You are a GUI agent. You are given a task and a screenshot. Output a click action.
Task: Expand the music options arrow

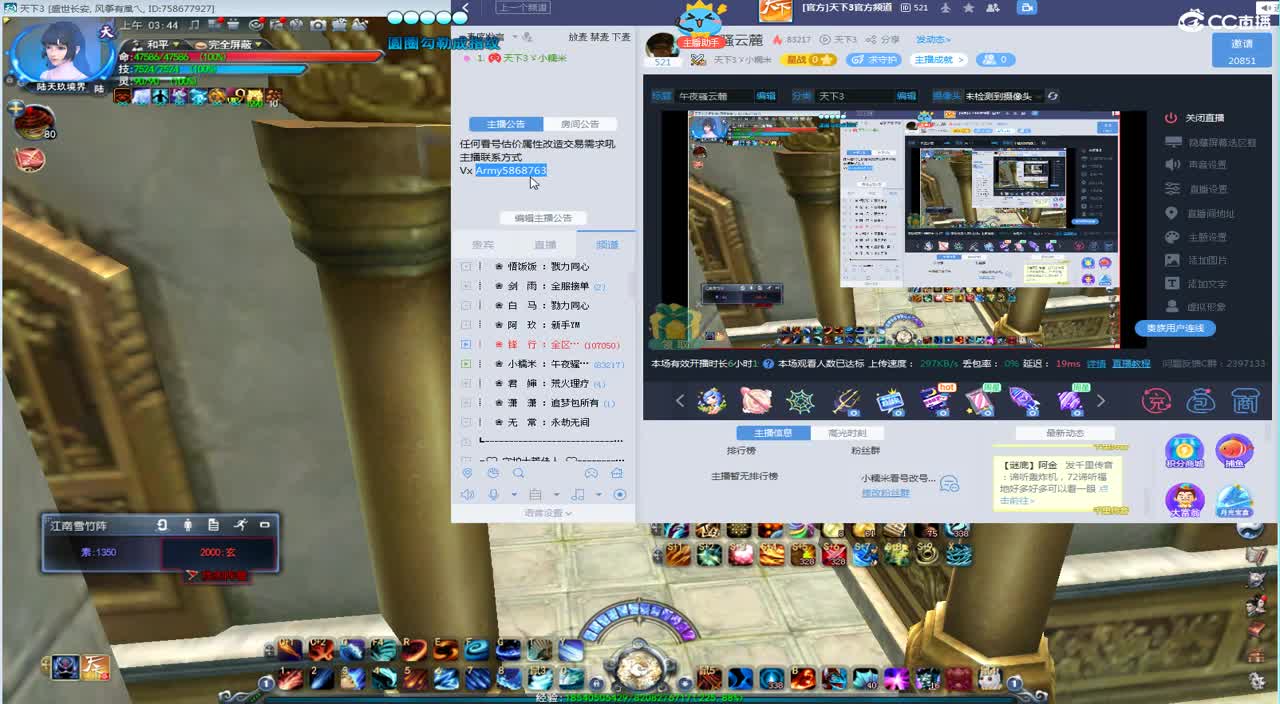599,495
